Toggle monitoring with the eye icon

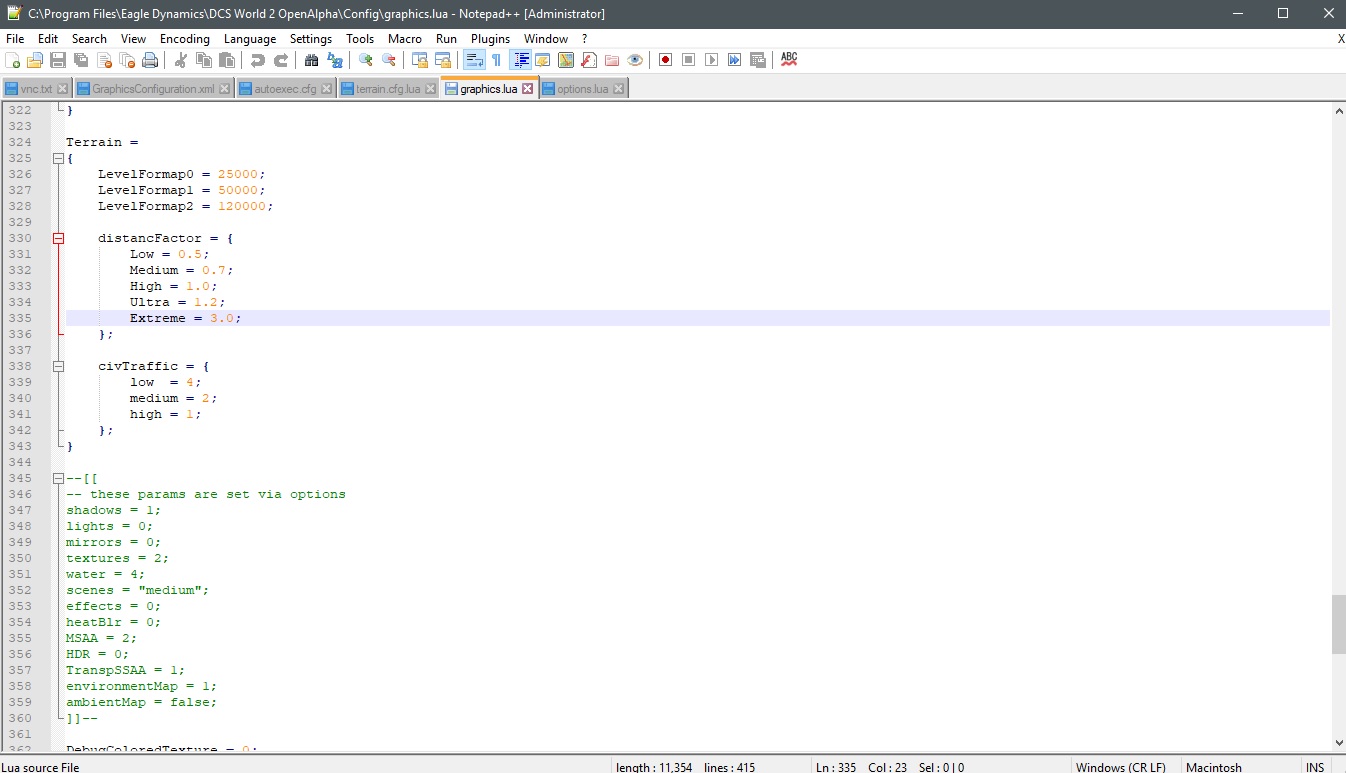[635, 60]
